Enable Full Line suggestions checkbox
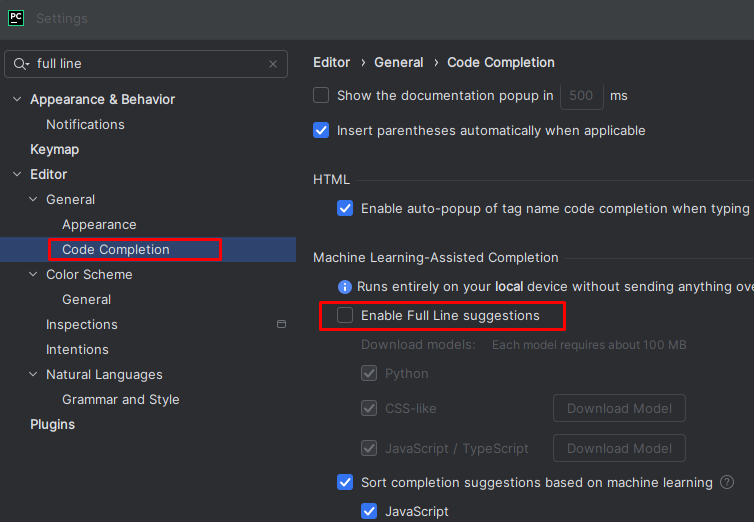The width and height of the screenshot is (754, 522). pyautogui.click(x=345, y=316)
